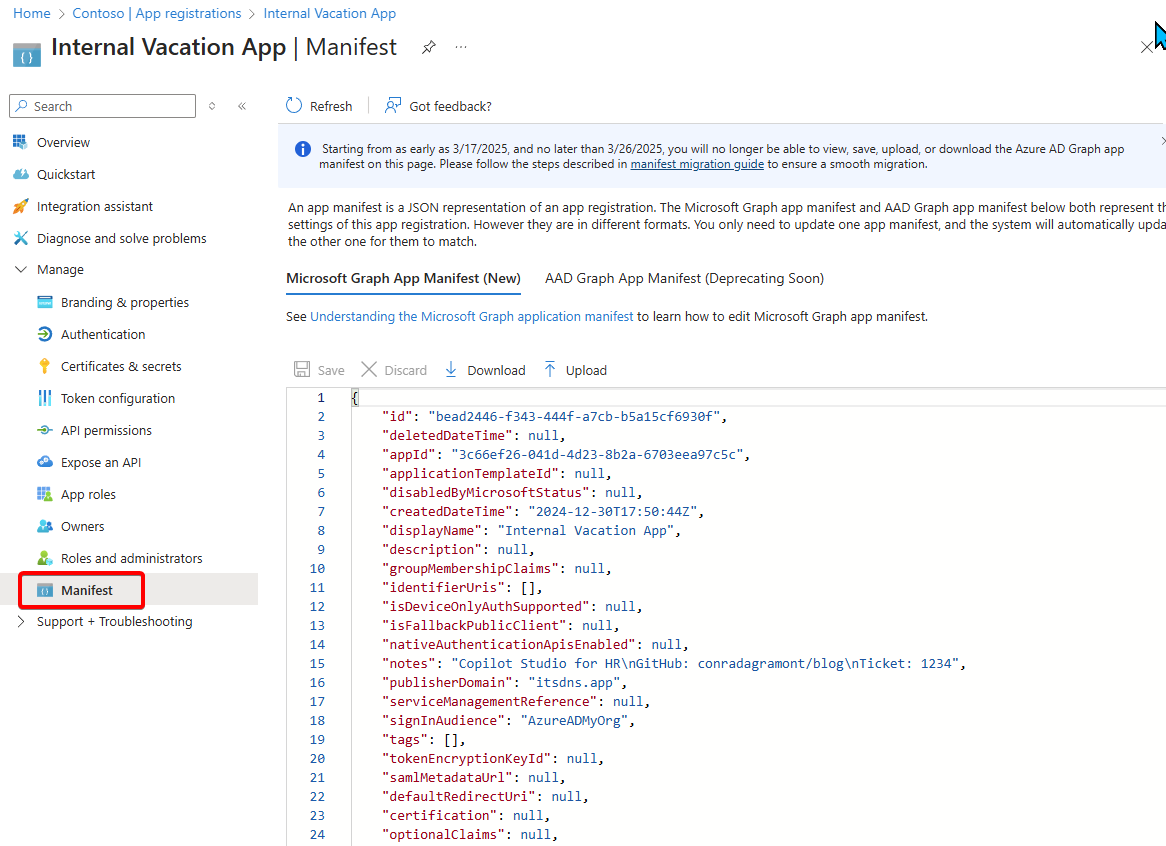Screen dimensions: 1166x846
Task: Click the API permissions icon
Action: [45, 430]
